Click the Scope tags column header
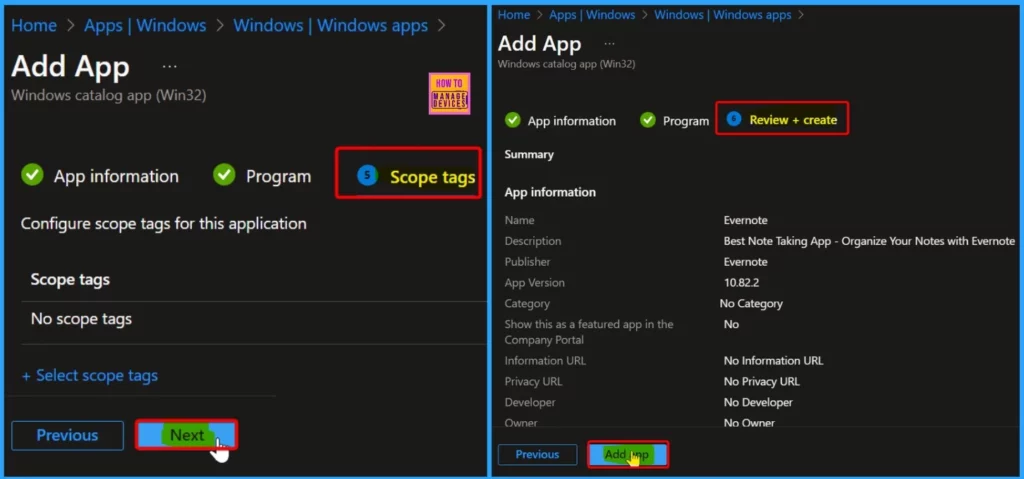Viewport: 1024px width, 479px height. [70, 280]
